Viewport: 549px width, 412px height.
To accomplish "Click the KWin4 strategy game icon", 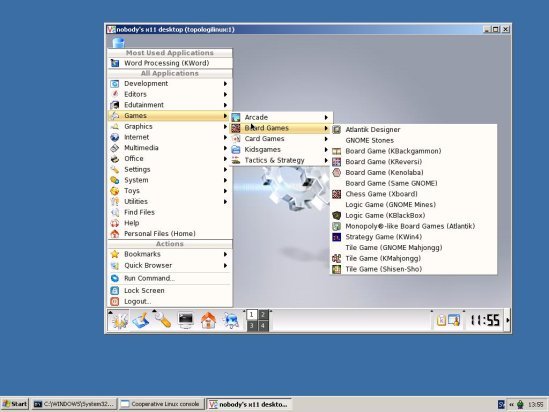I will 336,237.
